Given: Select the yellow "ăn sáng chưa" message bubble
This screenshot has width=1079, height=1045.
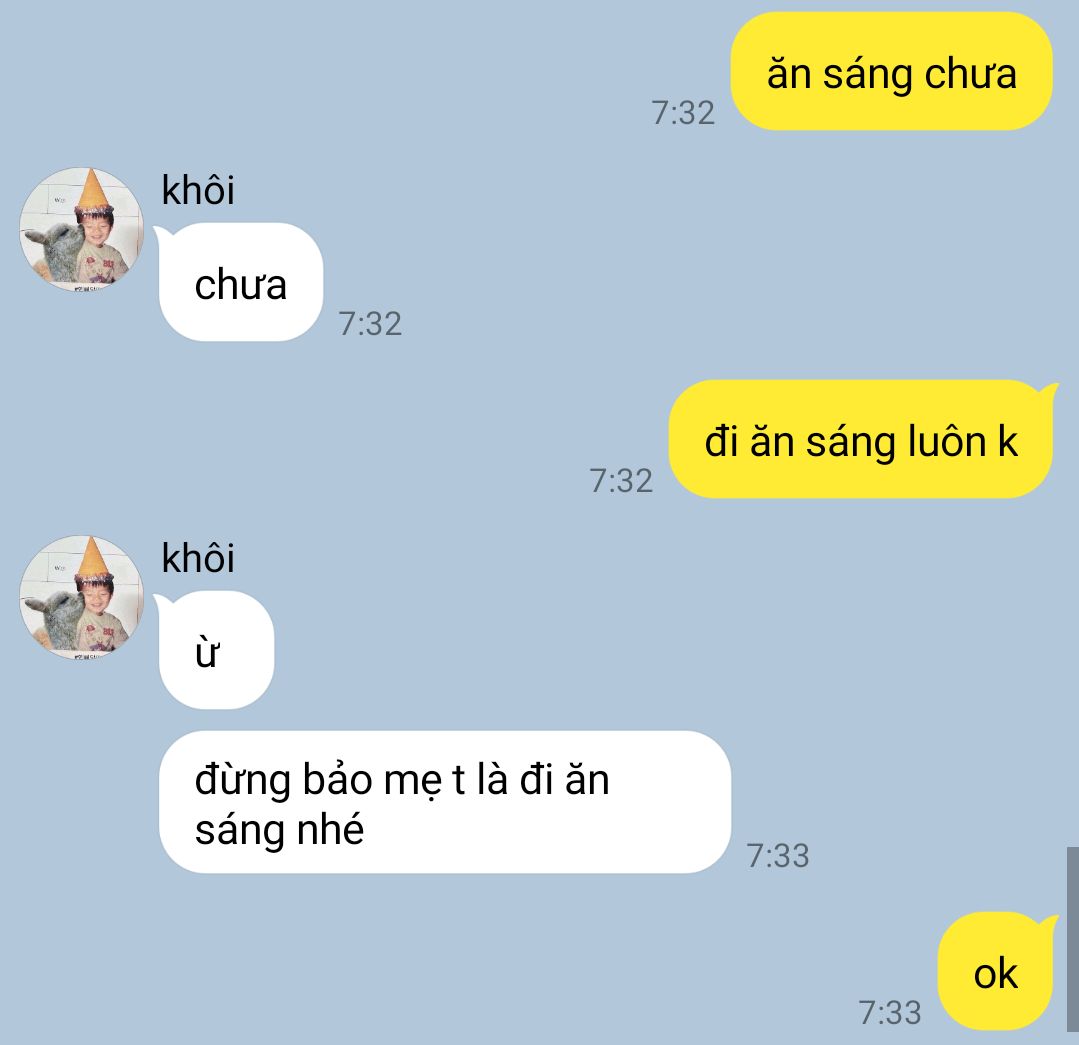Looking at the screenshot, I should point(891,72).
